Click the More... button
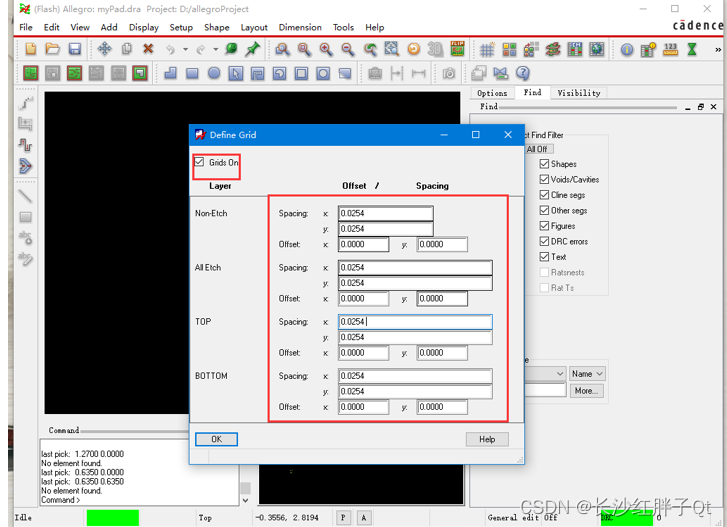This screenshot has width=727, height=527. (586, 391)
